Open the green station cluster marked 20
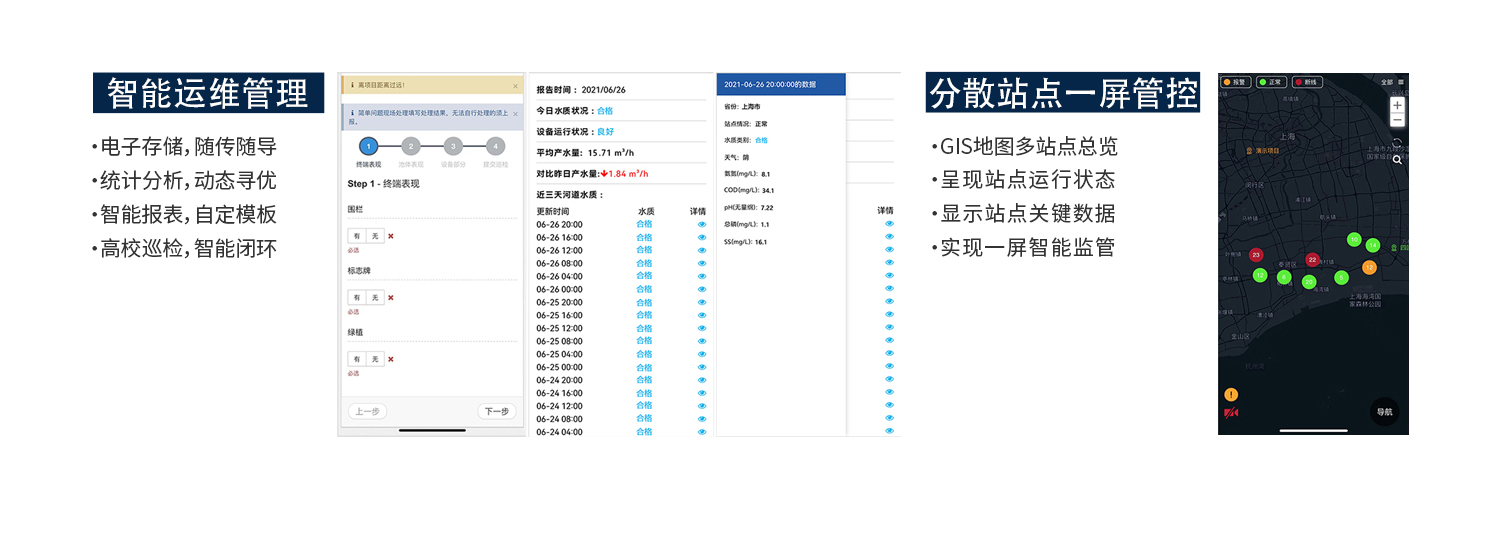Viewport: 1500px width, 534px height. 1309,282
